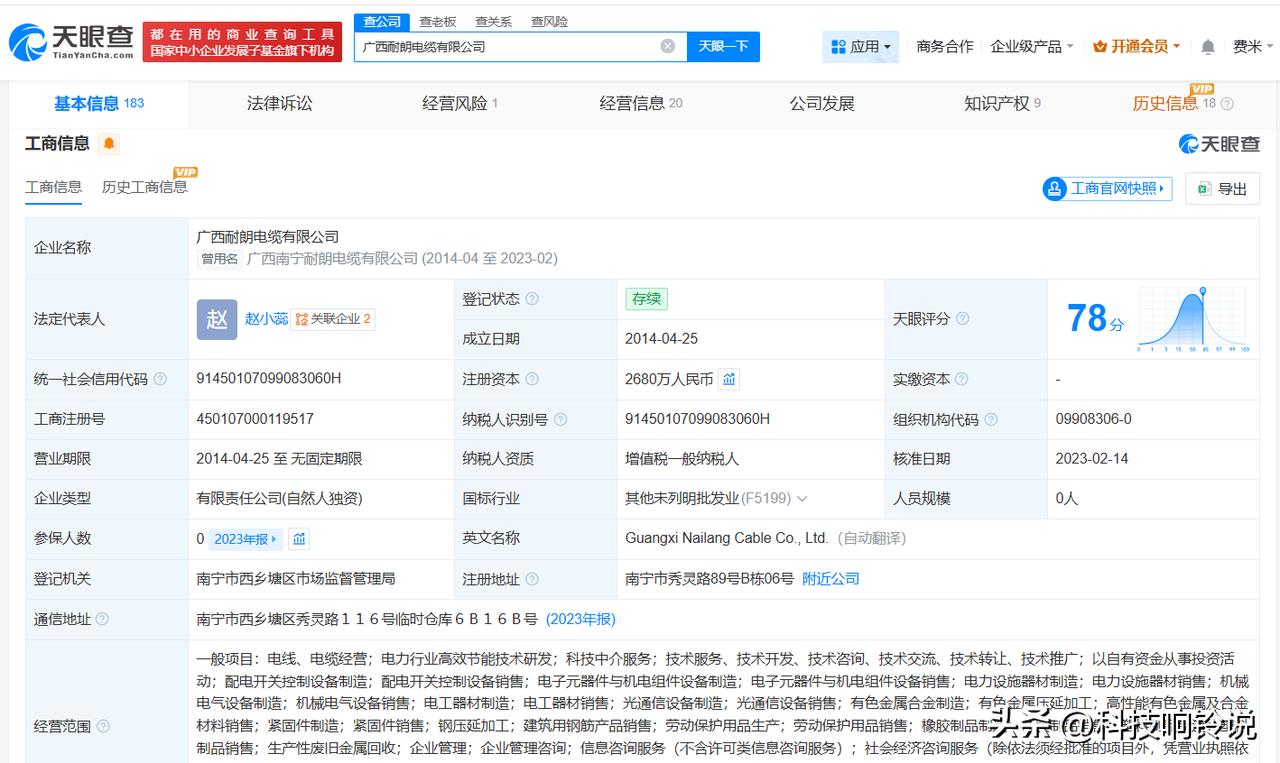Open legal representative 赵小蕊 profile link

coord(267,319)
